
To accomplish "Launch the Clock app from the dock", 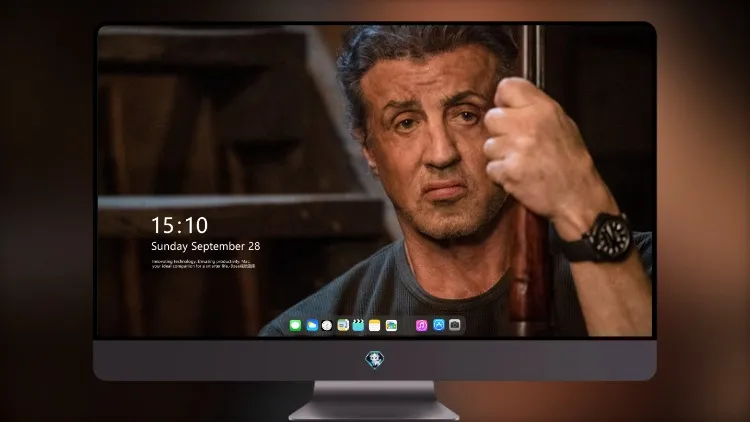I will click(327, 325).
